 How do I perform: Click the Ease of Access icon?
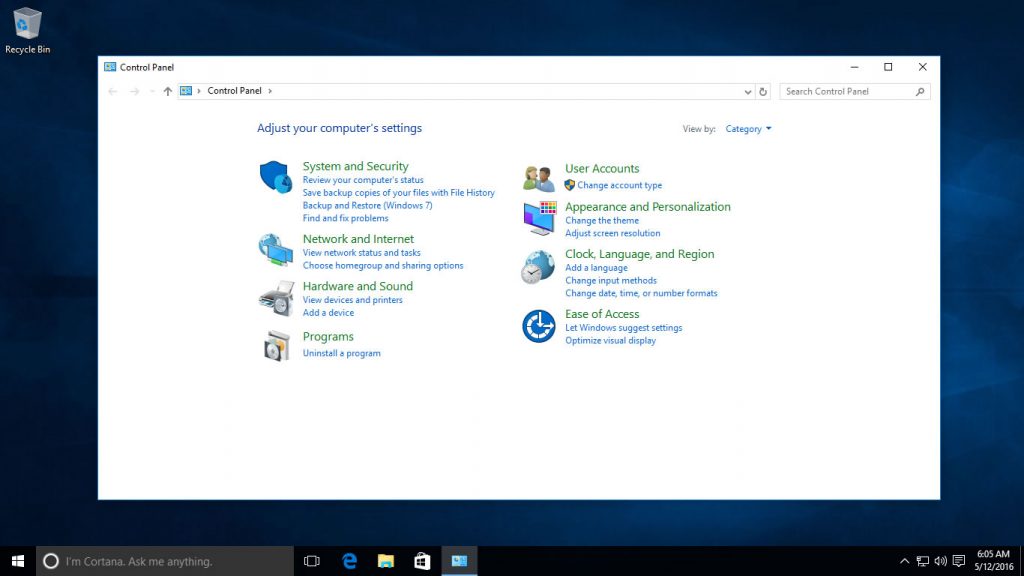pyautogui.click(x=538, y=325)
